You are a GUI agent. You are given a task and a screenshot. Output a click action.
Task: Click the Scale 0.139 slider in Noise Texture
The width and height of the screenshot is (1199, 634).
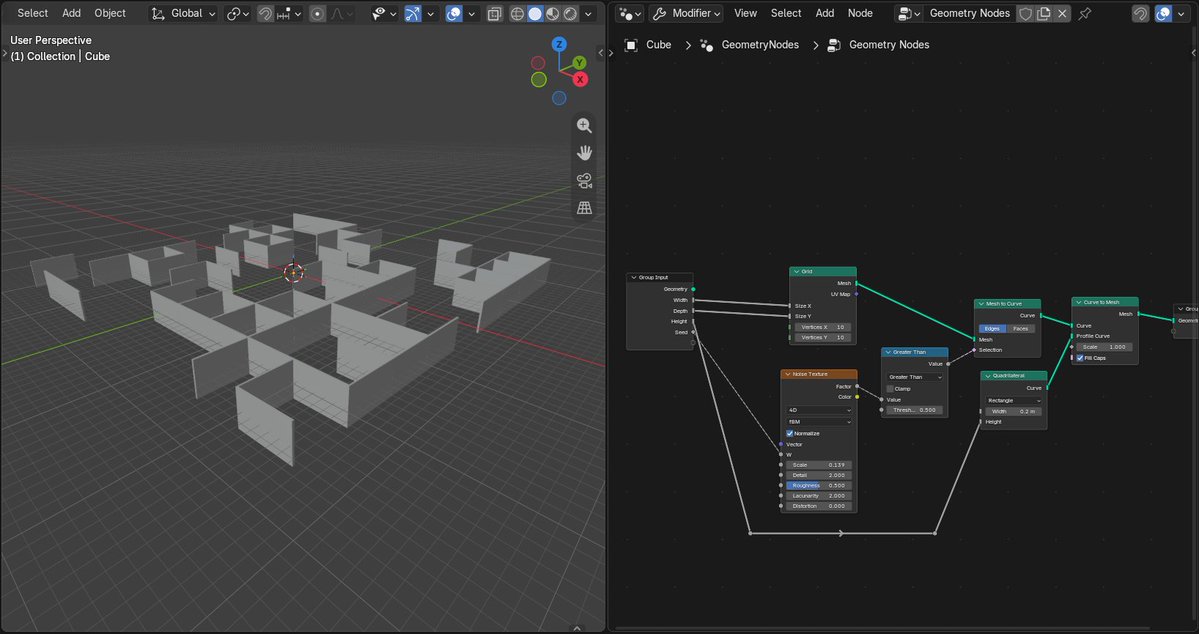(x=819, y=465)
